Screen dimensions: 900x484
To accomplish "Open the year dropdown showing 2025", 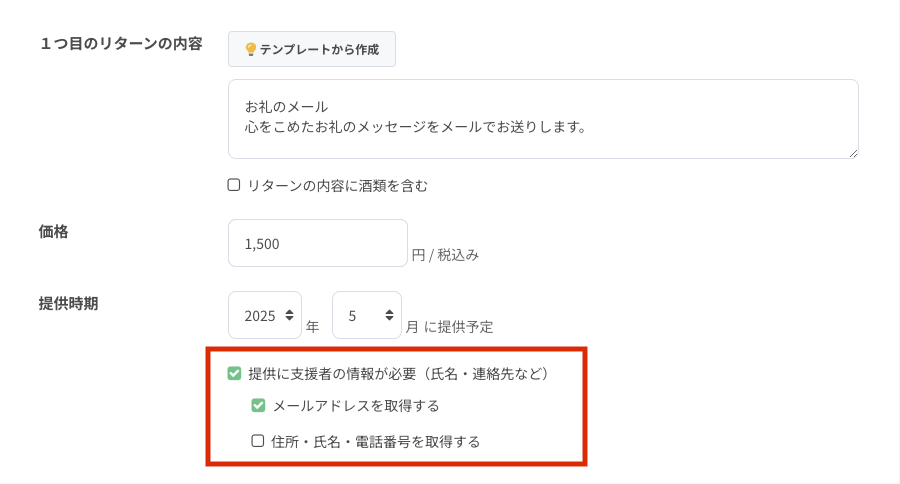I will 264,315.
